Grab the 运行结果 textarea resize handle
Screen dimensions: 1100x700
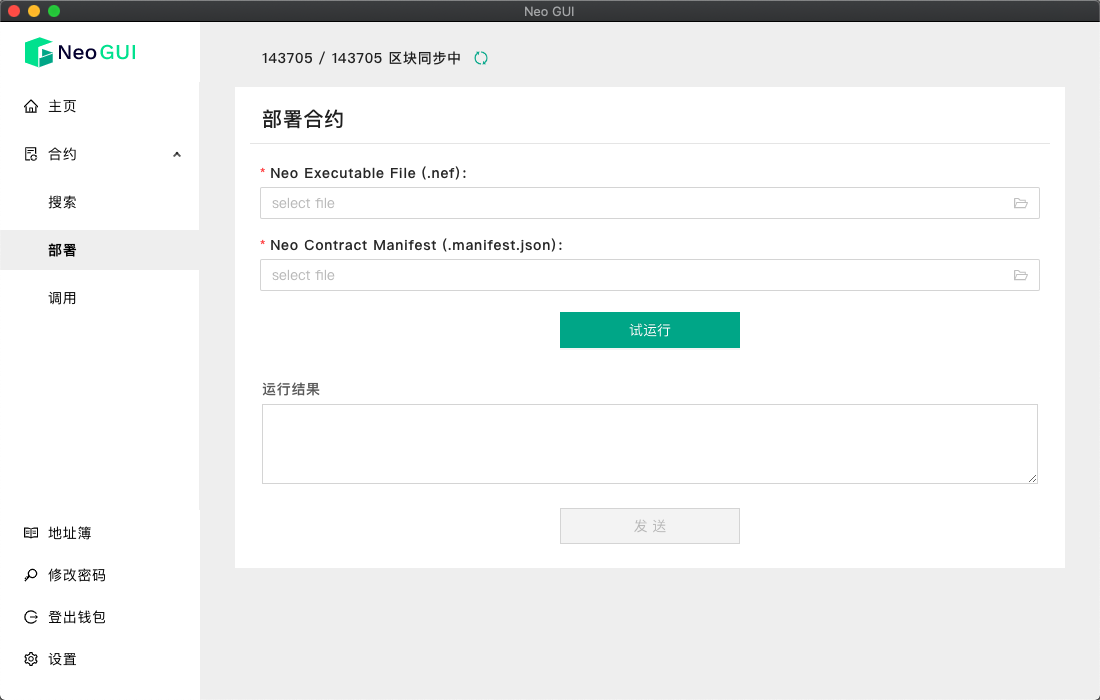click(1032, 479)
